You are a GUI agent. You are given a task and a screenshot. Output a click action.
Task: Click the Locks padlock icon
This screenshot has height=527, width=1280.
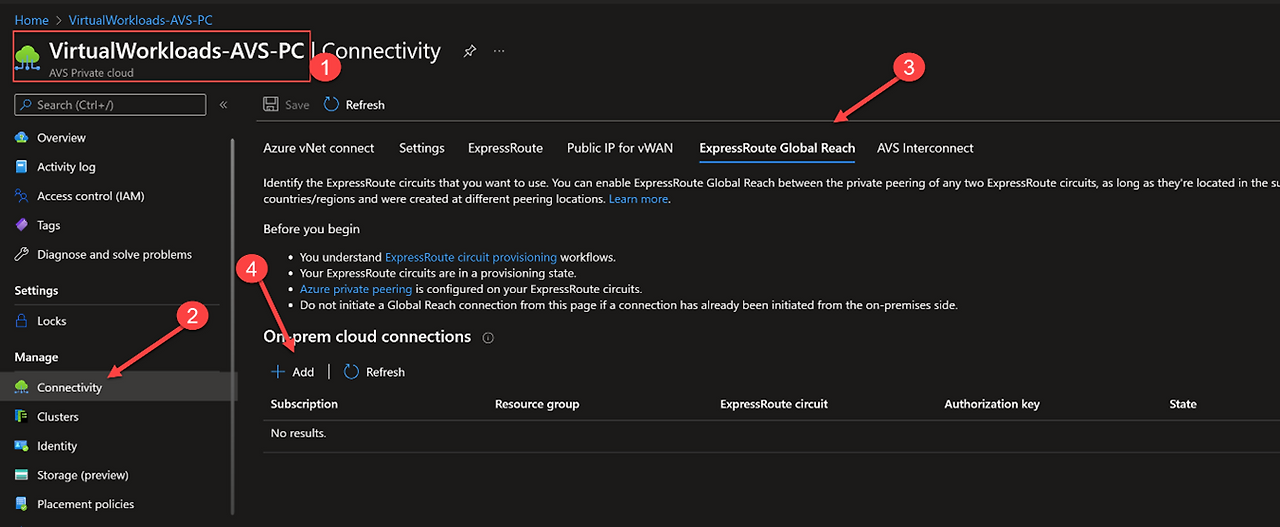[21, 321]
